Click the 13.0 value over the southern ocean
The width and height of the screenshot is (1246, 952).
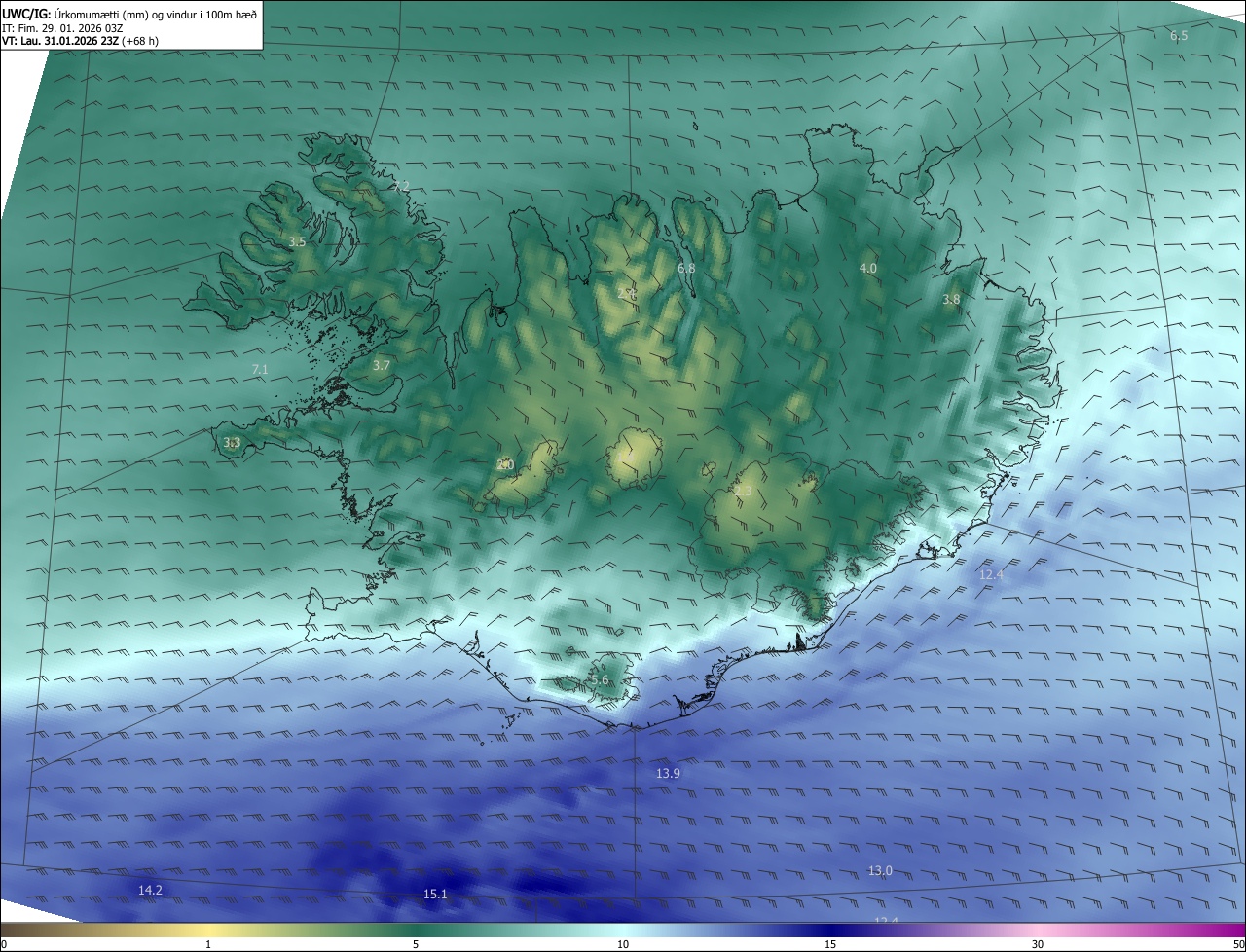(x=880, y=870)
